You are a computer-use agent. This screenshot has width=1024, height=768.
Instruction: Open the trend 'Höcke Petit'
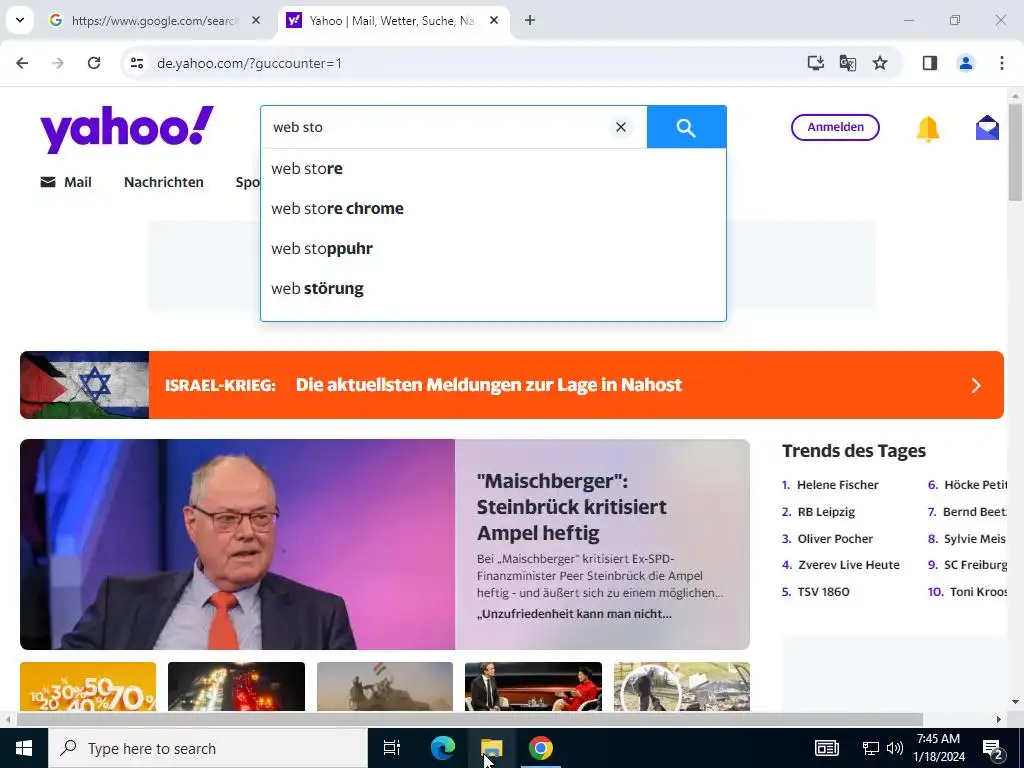[x=976, y=485]
